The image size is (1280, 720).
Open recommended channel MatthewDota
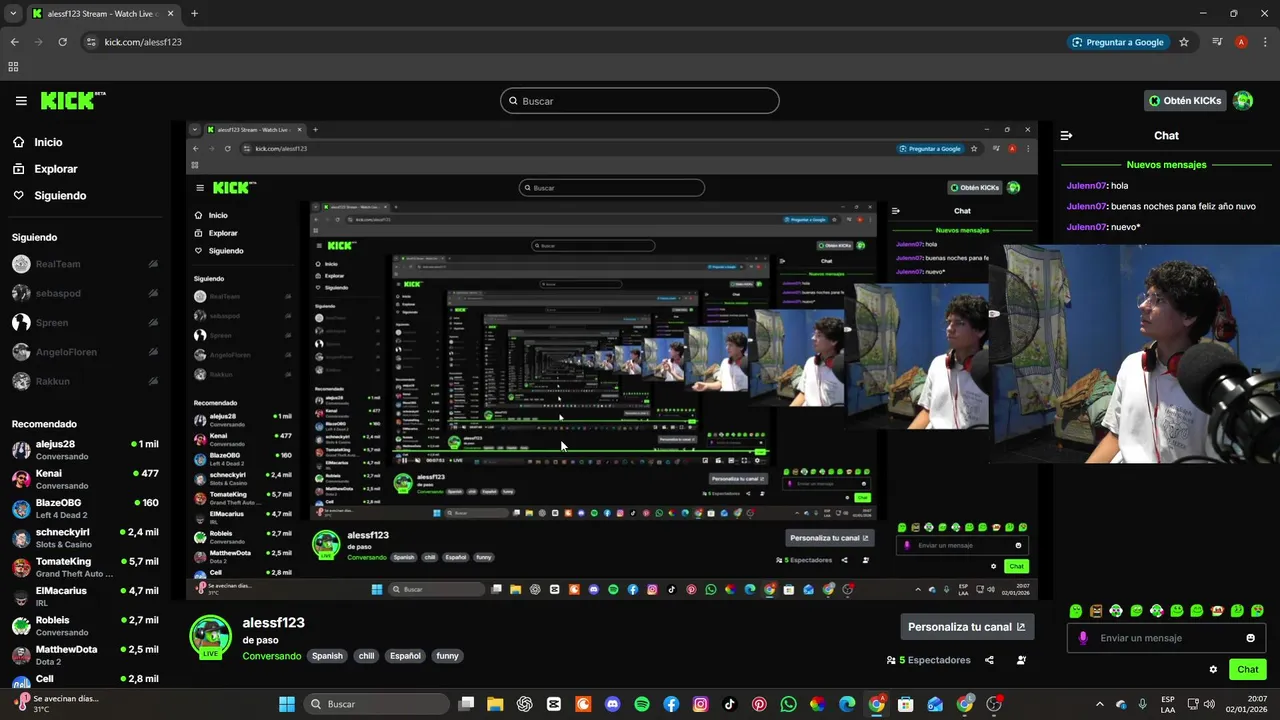pyautogui.click(x=85, y=655)
